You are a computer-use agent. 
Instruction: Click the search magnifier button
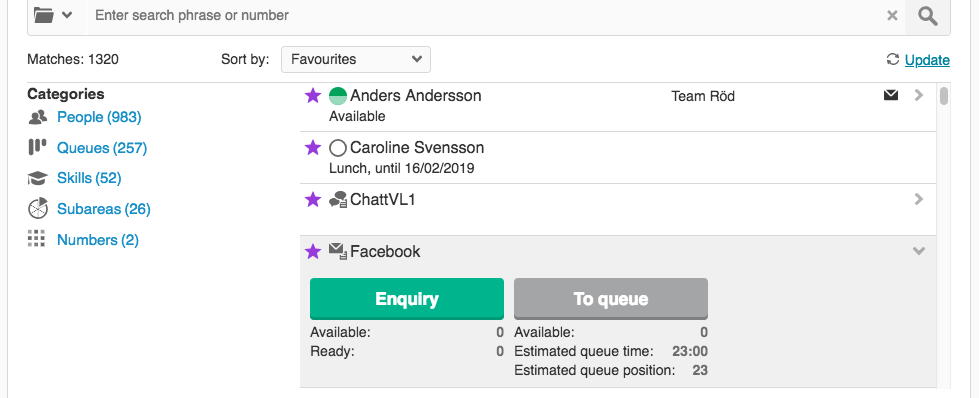coord(928,15)
